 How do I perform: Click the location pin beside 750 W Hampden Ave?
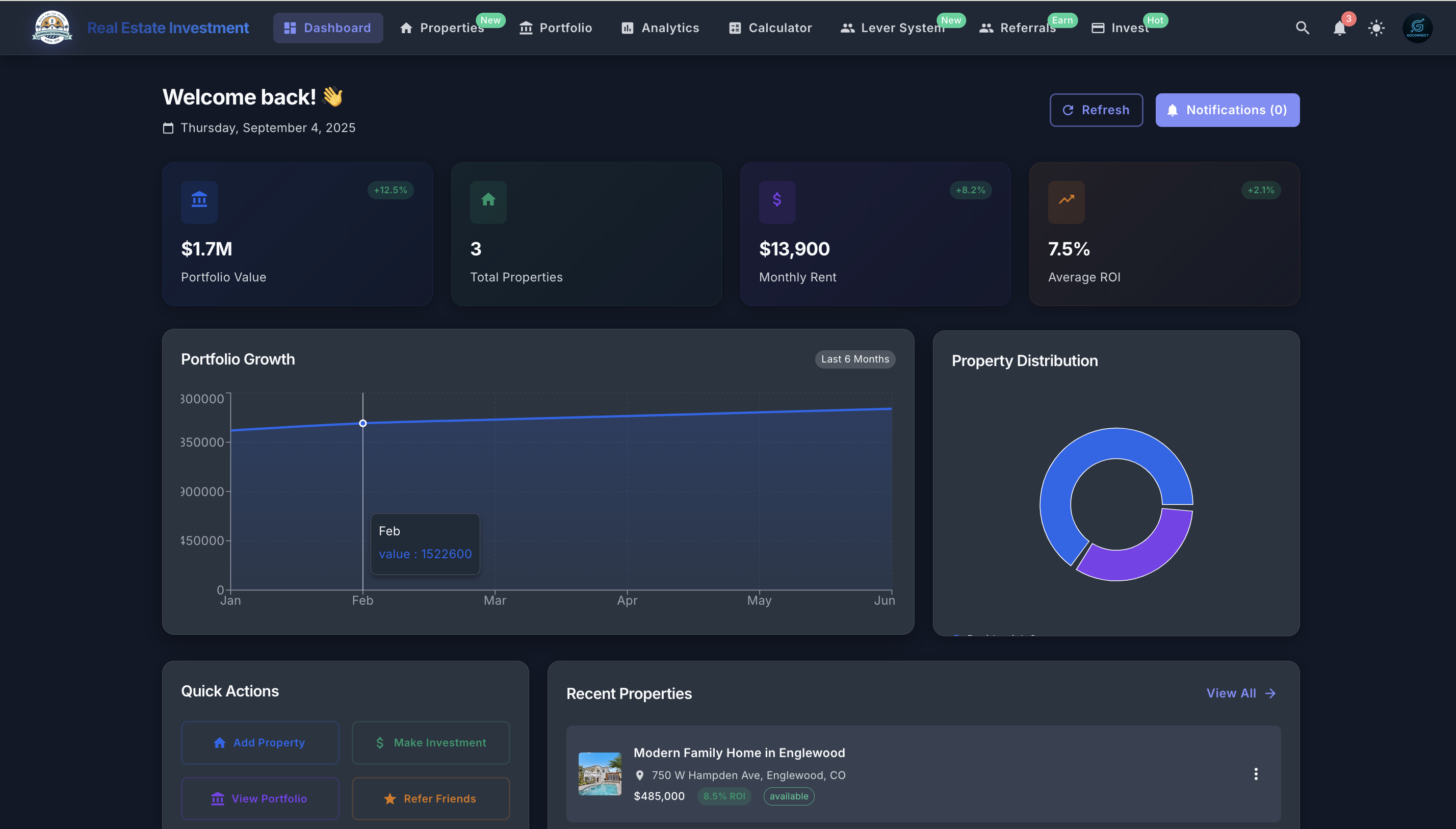pyautogui.click(x=640, y=775)
